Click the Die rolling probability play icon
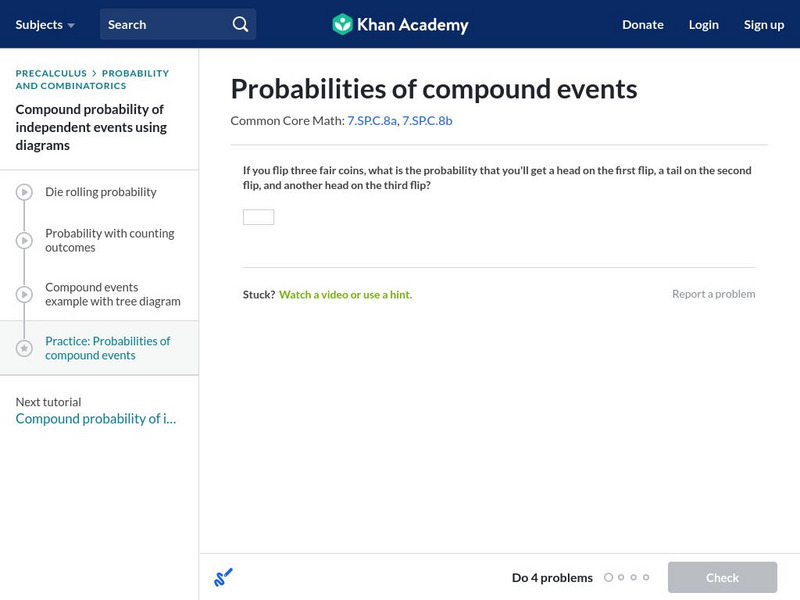 [x=24, y=192]
